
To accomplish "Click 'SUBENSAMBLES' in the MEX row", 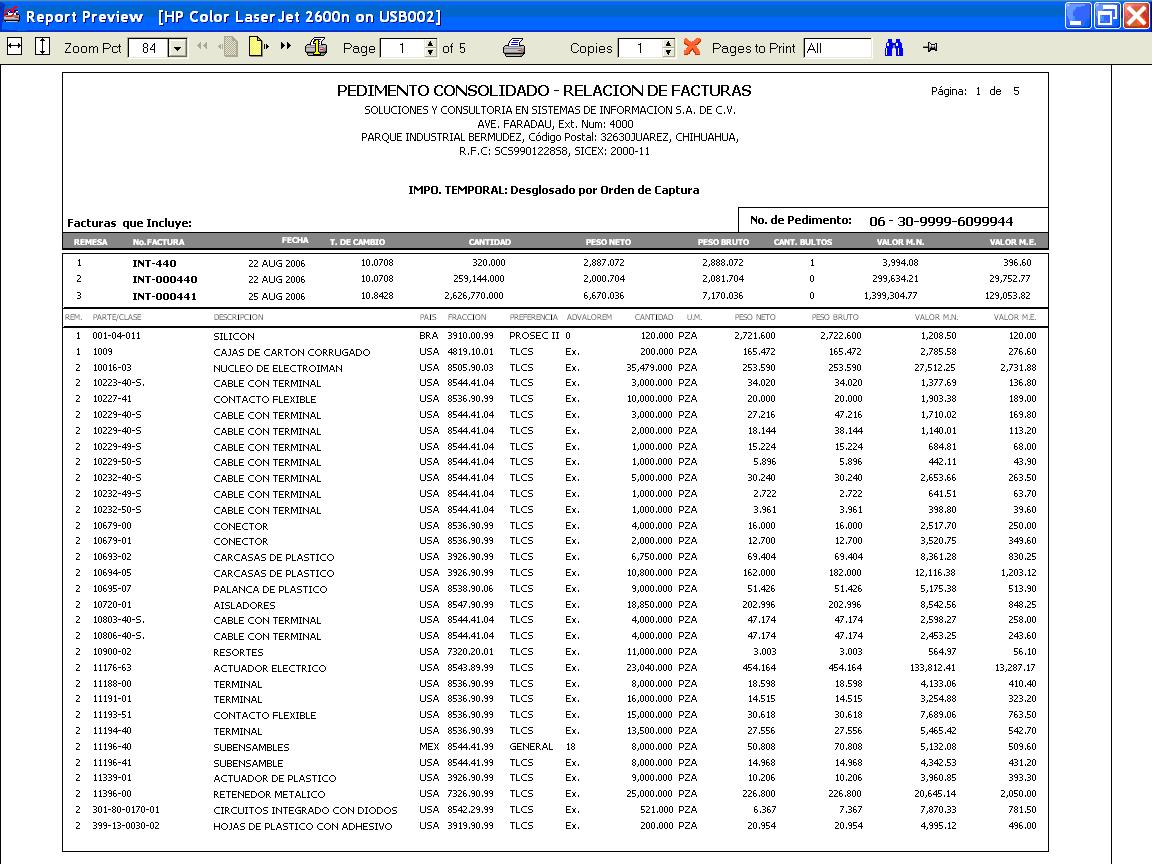I will (251, 747).
